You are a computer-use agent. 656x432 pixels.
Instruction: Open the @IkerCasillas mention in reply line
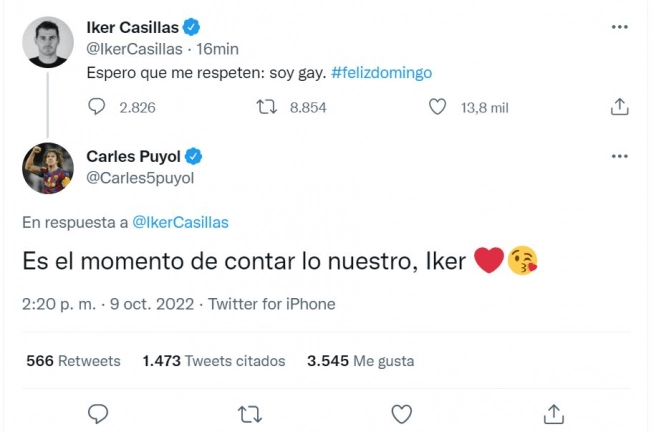[180, 222]
